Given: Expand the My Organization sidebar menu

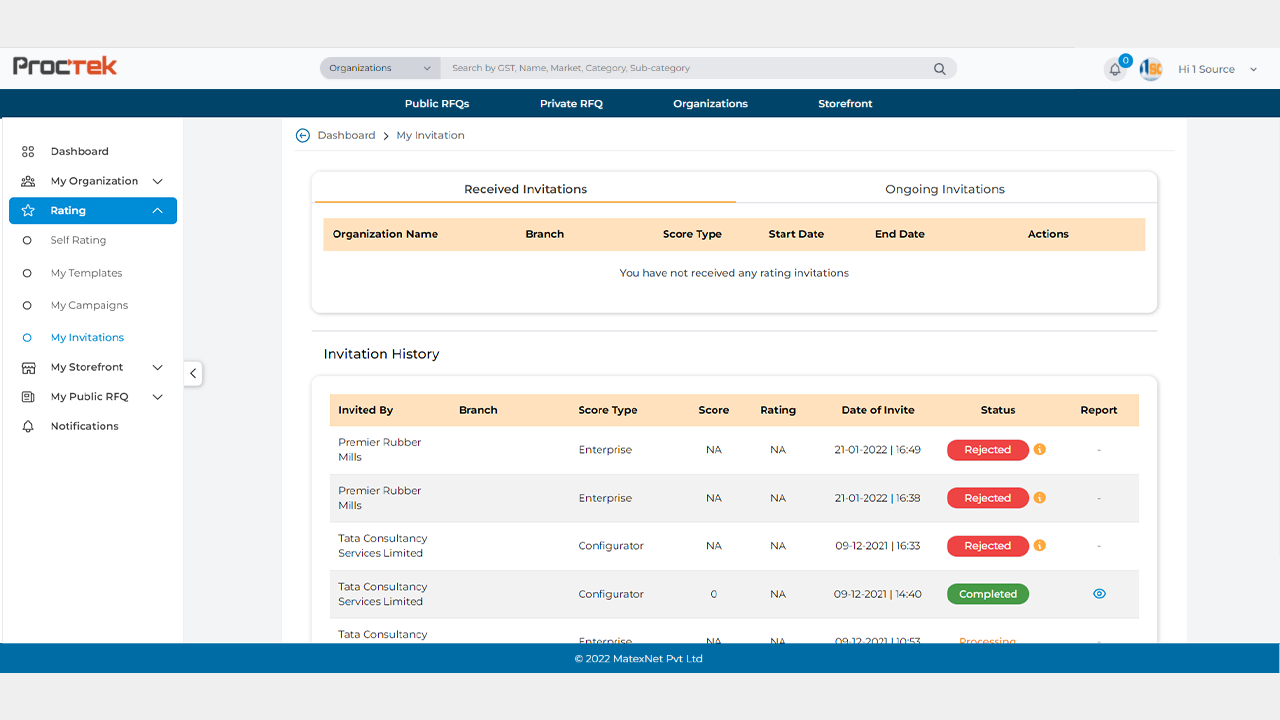Looking at the screenshot, I should point(94,181).
